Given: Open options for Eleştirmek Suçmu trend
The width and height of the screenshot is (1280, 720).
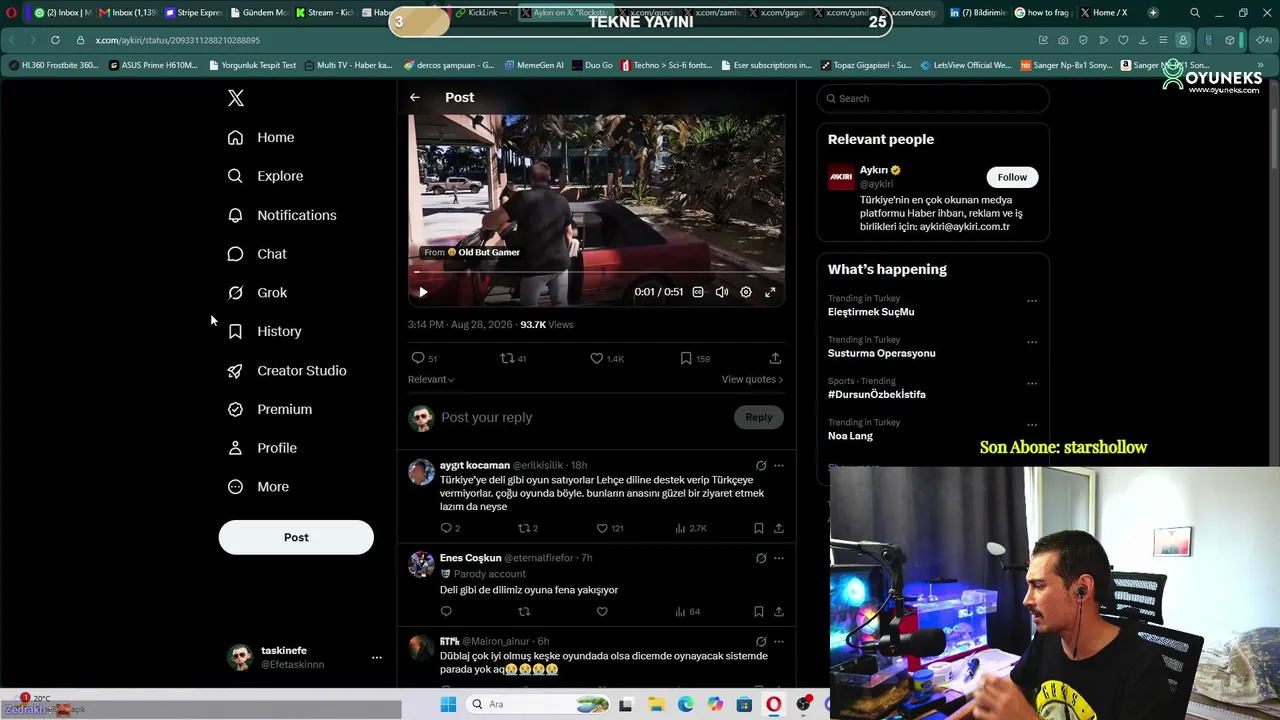Looking at the screenshot, I should point(1032,301).
